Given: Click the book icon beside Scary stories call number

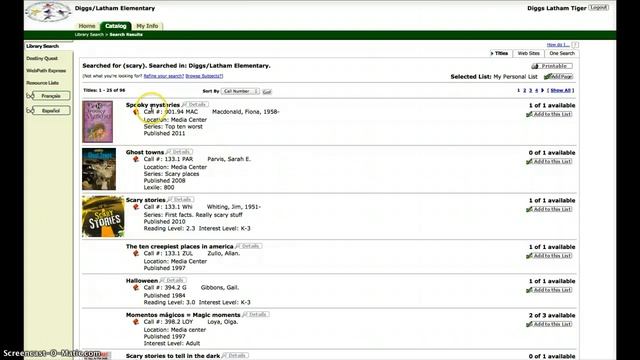Looking at the screenshot, I should click(136, 207).
